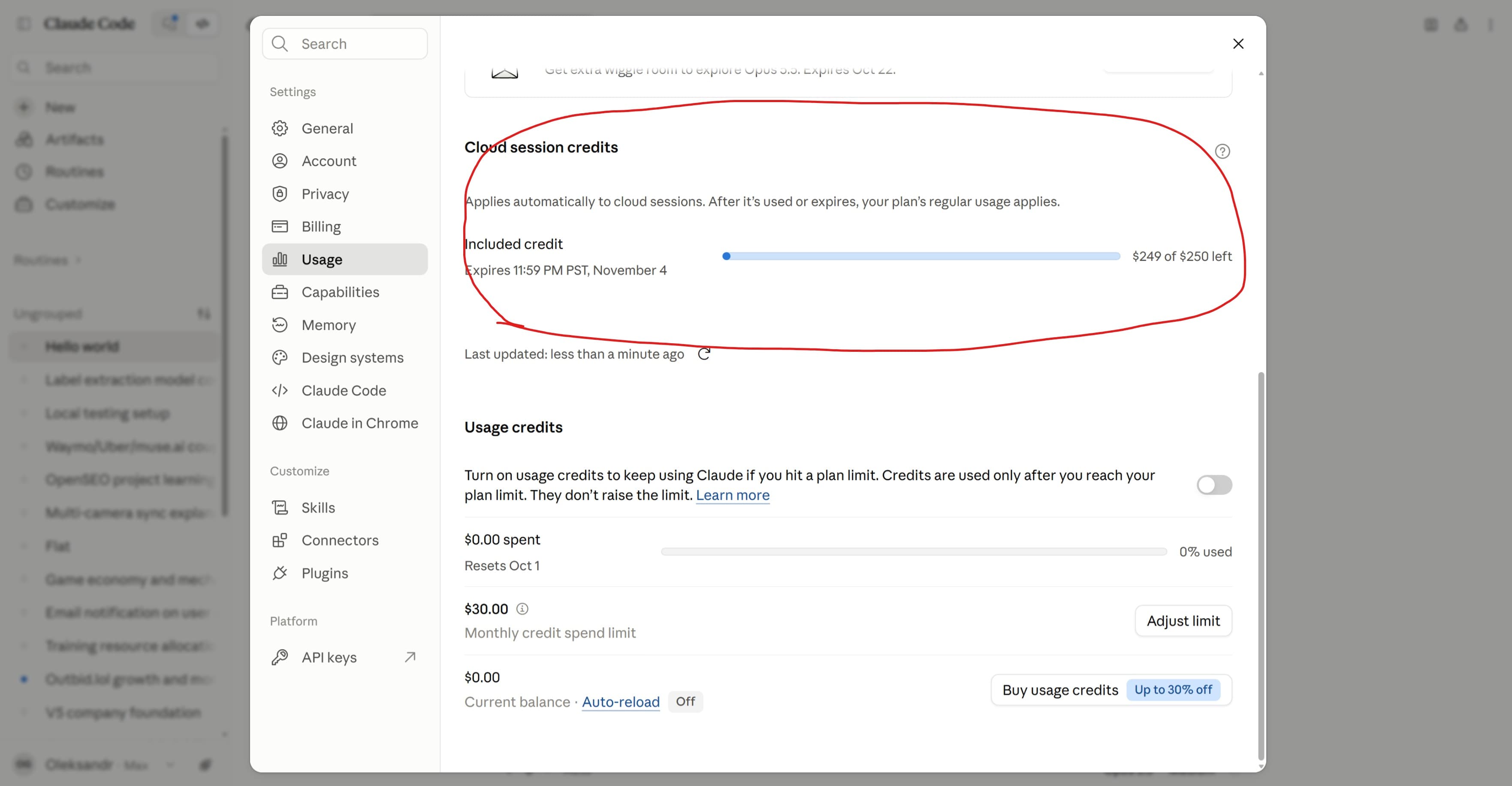Open the Plugins page
The image size is (1512, 786).
click(344, 573)
